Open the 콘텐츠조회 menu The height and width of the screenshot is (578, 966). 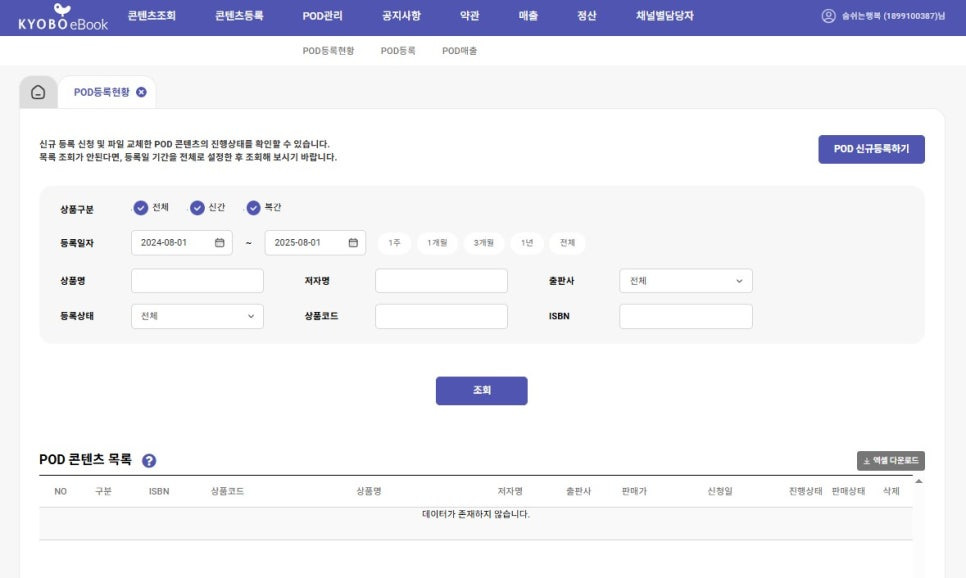click(152, 16)
